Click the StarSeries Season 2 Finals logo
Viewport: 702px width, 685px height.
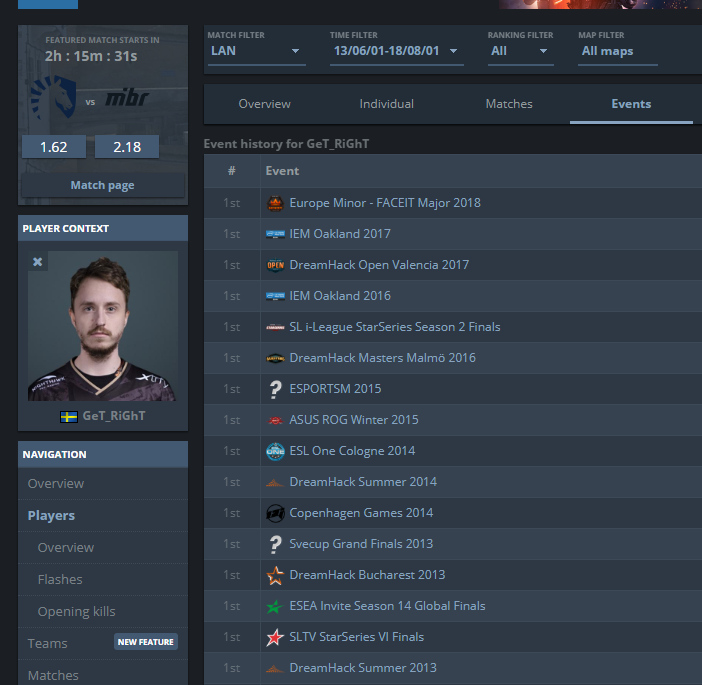click(x=275, y=327)
